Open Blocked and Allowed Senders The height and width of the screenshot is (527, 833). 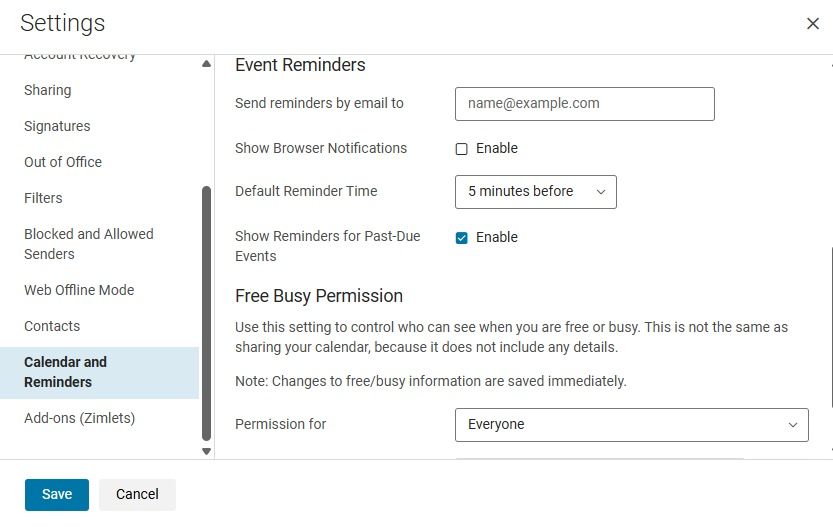(x=89, y=244)
